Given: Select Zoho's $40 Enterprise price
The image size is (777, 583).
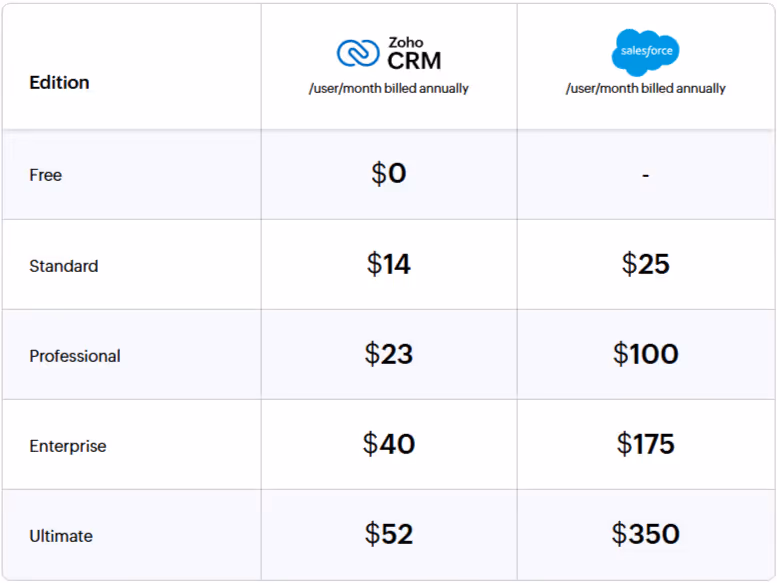Looking at the screenshot, I should [x=389, y=444].
